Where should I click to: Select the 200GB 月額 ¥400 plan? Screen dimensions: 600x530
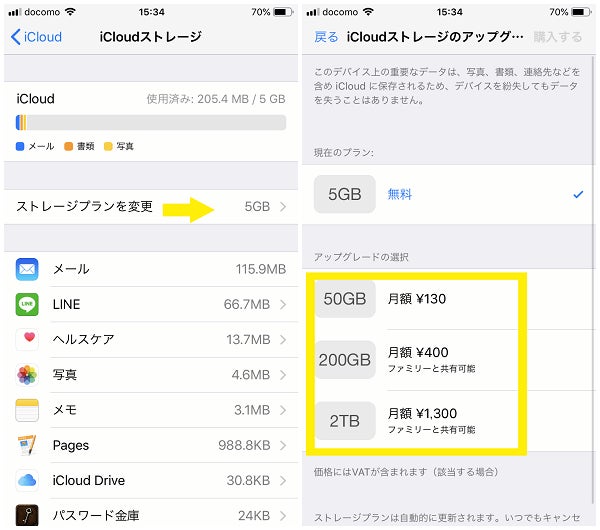point(448,360)
